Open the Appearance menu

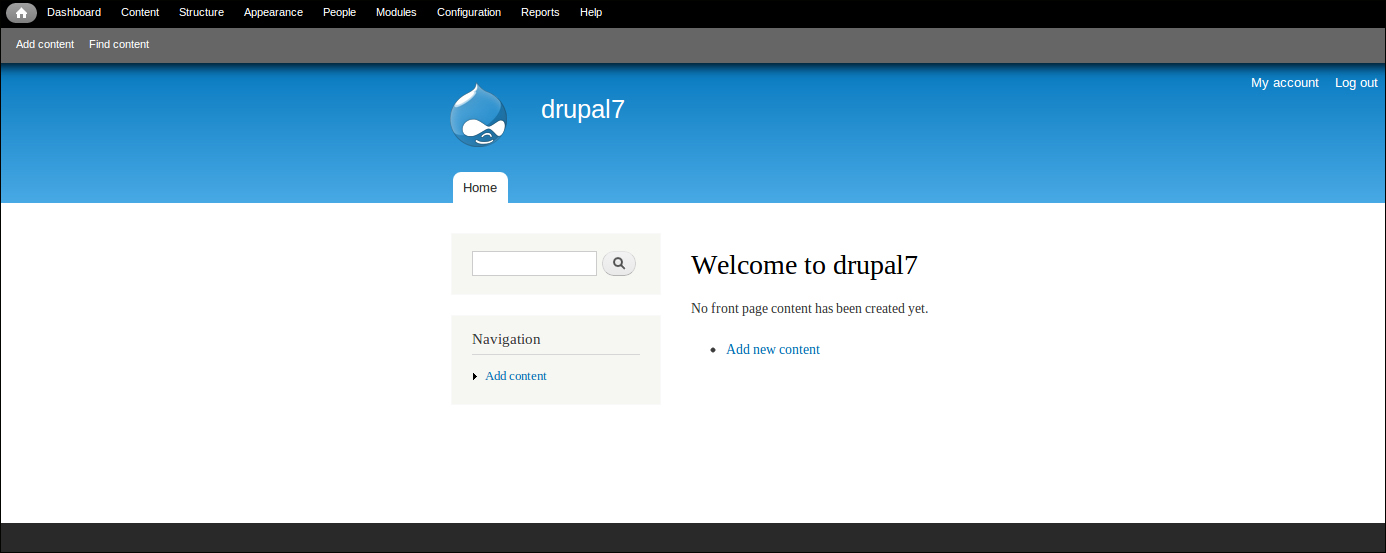(273, 12)
